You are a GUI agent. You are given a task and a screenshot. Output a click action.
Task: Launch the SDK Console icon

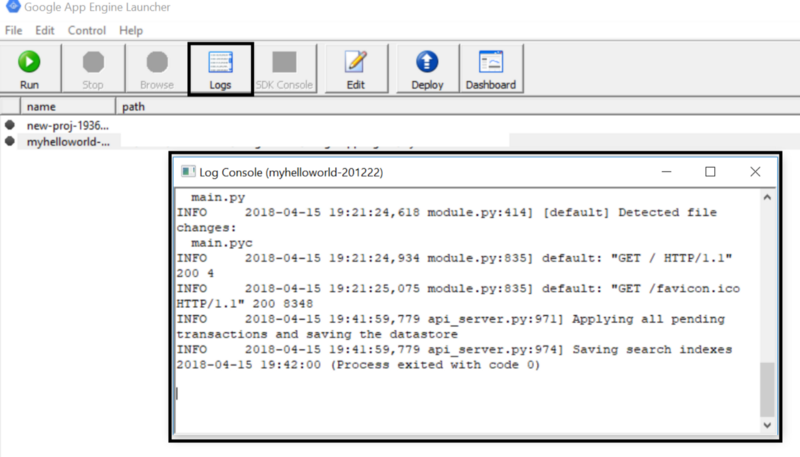point(284,62)
